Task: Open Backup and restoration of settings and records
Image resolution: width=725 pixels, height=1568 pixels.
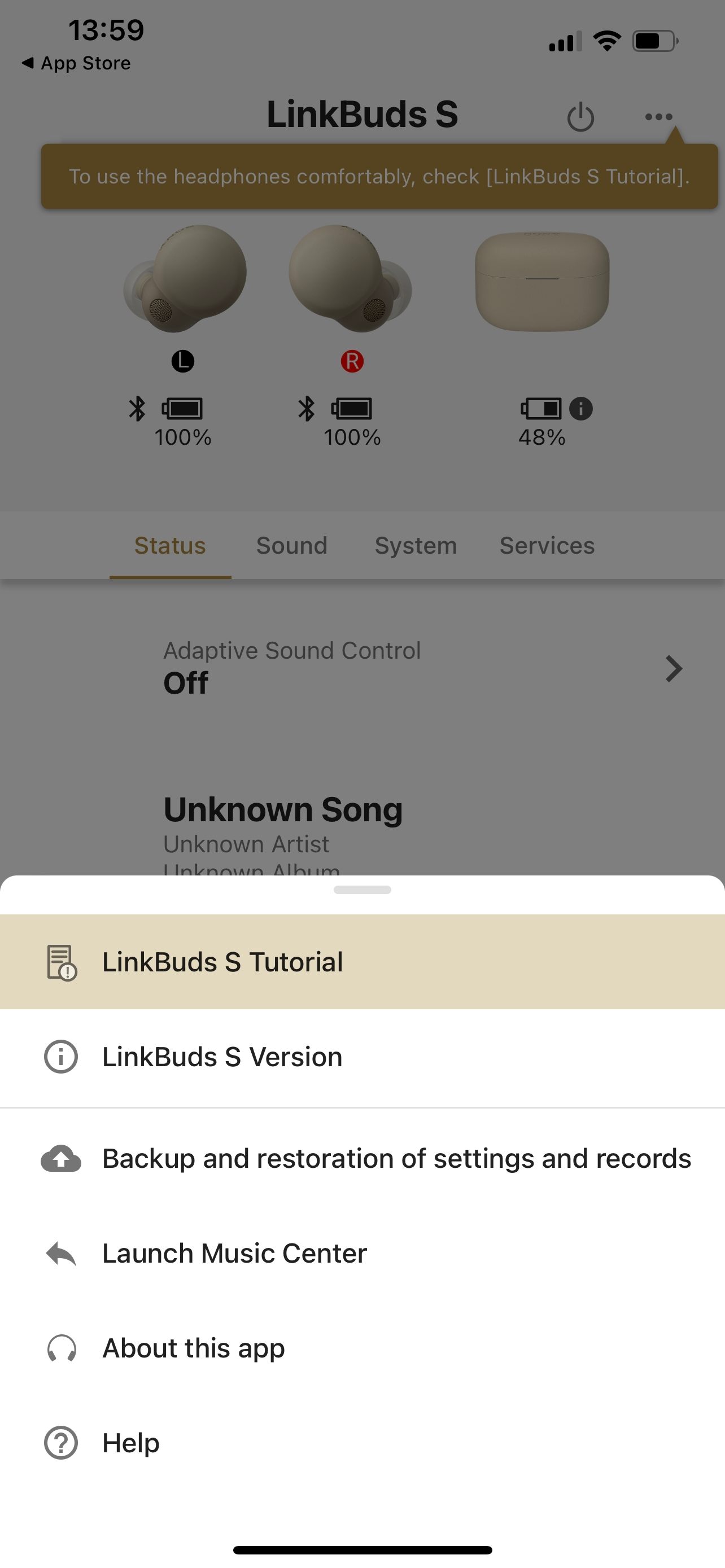Action: [x=396, y=1158]
